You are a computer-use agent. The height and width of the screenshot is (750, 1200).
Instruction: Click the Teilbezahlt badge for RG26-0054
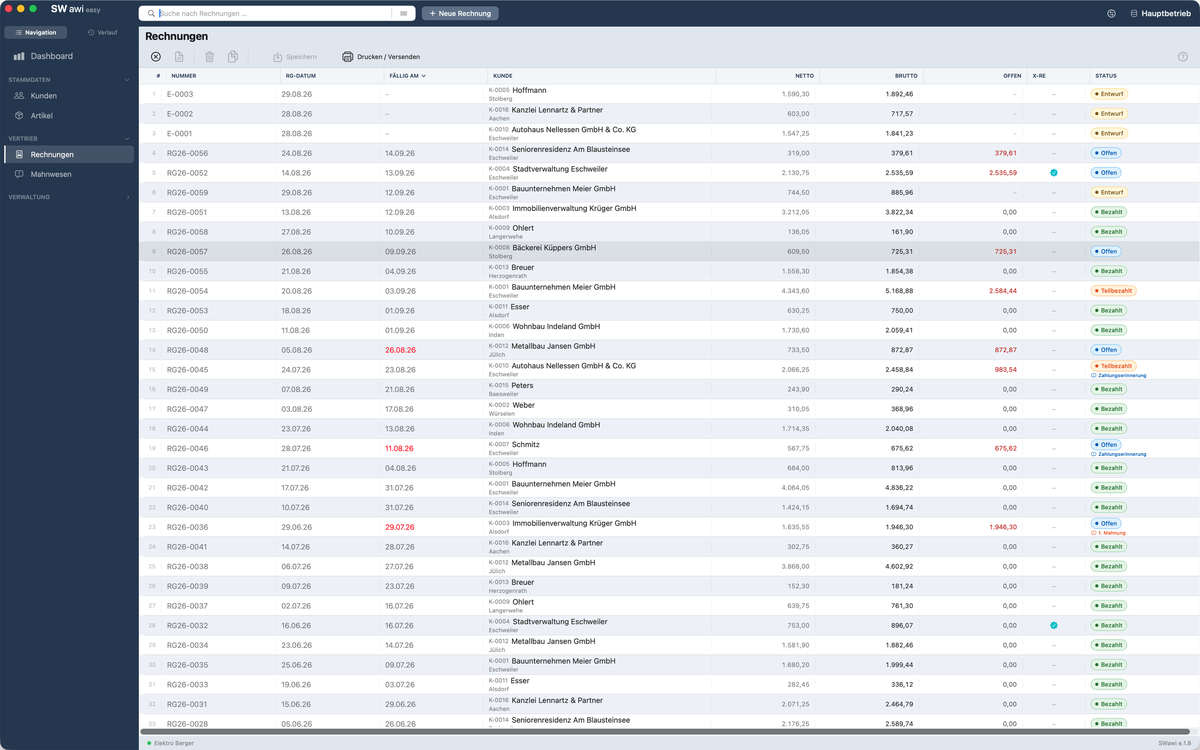tap(1114, 291)
